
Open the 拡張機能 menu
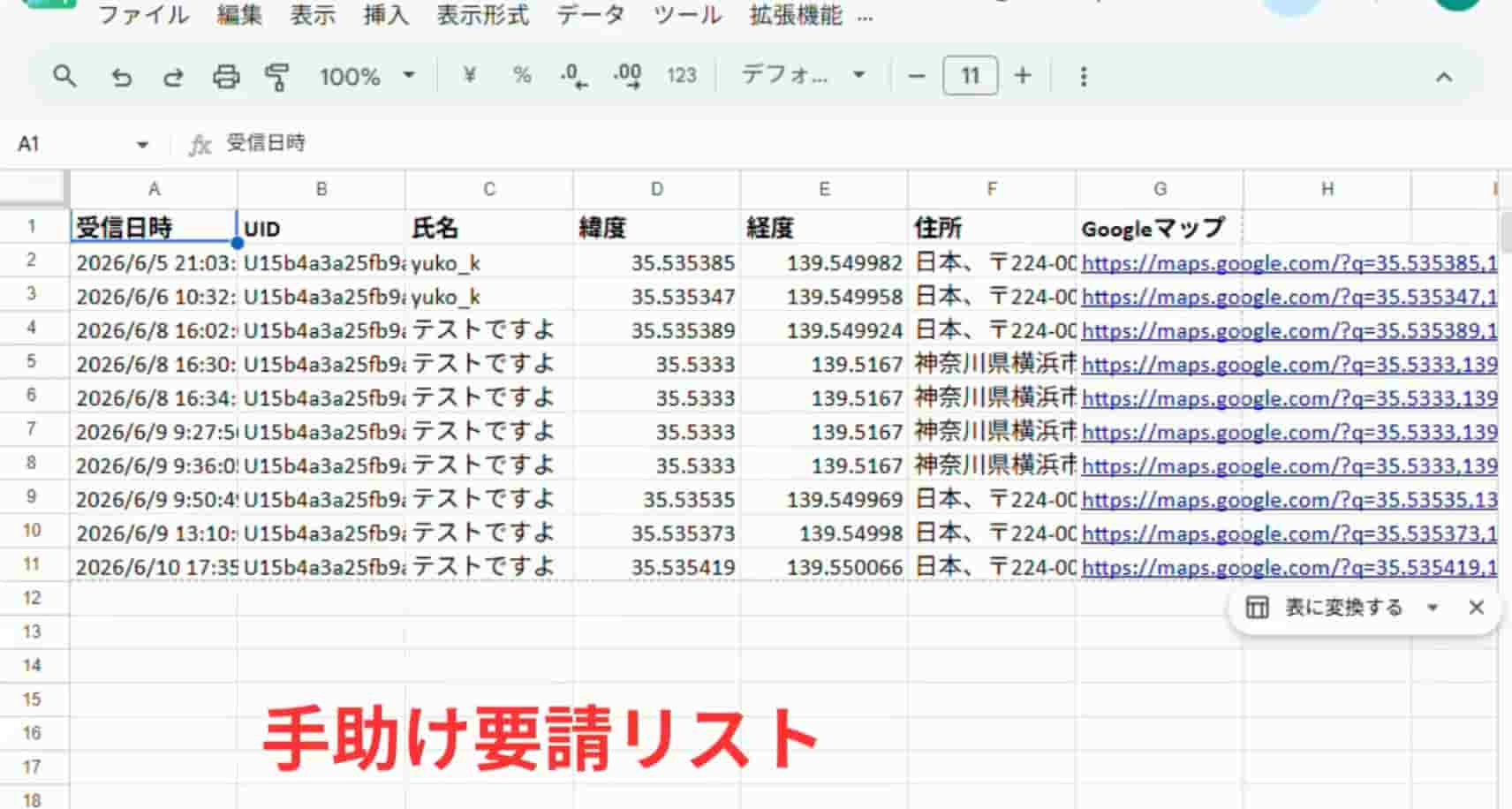coord(796,15)
